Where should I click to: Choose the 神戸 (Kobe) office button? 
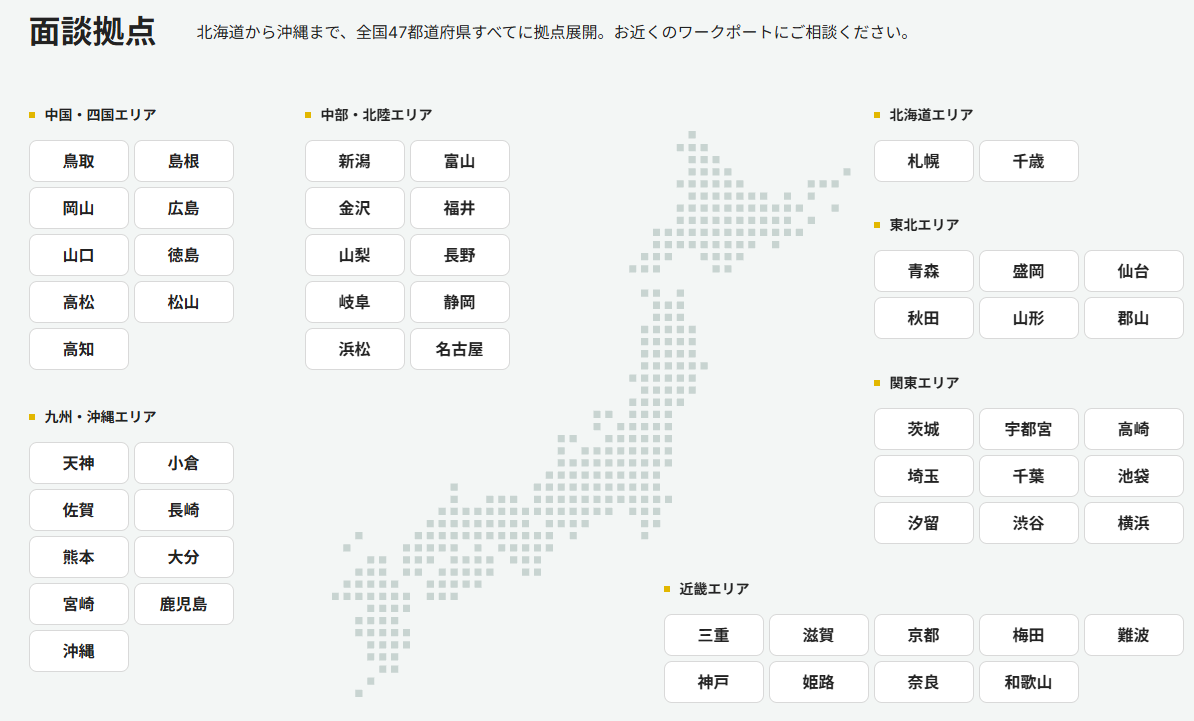(x=713, y=682)
